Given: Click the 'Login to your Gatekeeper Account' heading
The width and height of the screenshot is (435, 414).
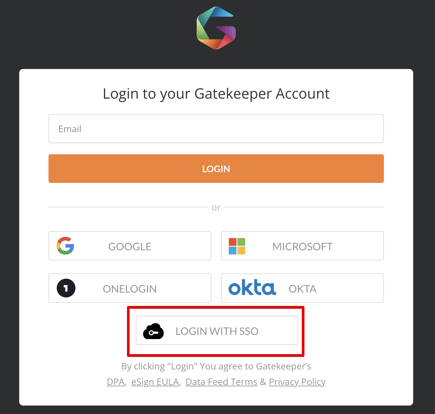Looking at the screenshot, I should [216, 94].
